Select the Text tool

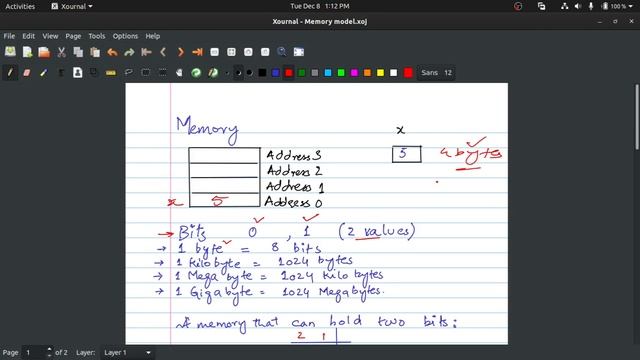[61, 73]
